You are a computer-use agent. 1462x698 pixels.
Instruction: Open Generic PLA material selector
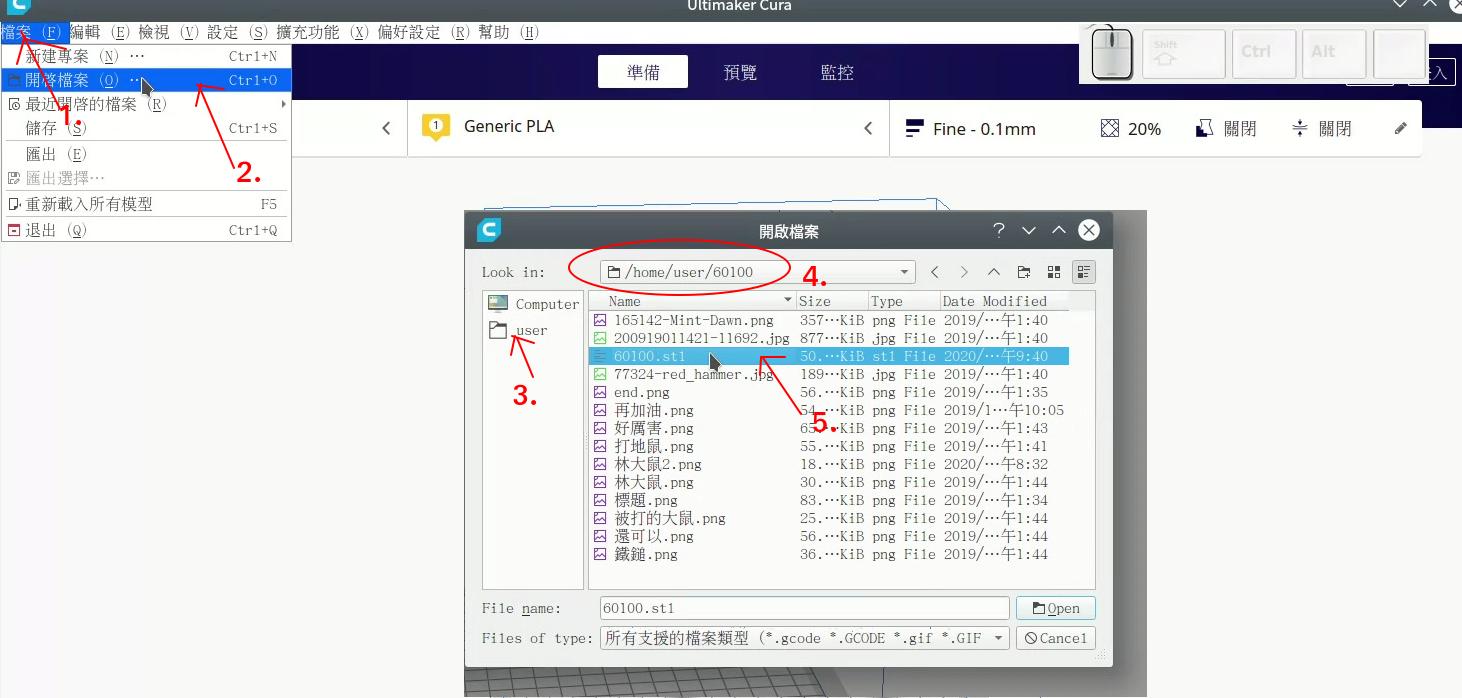(x=648, y=127)
